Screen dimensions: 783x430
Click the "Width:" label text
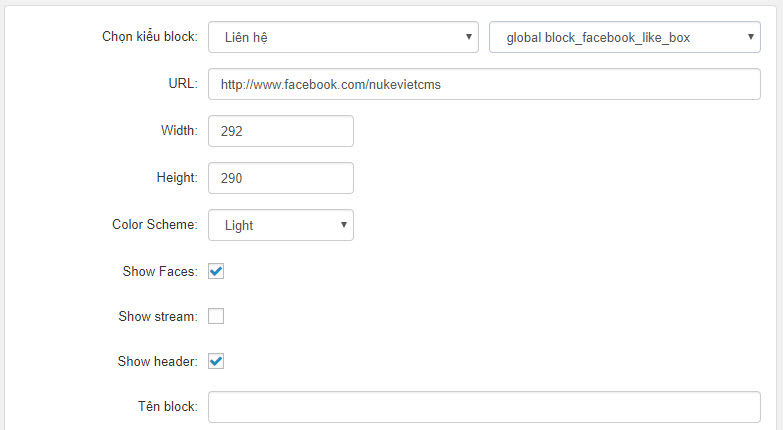click(x=179, y=130)
